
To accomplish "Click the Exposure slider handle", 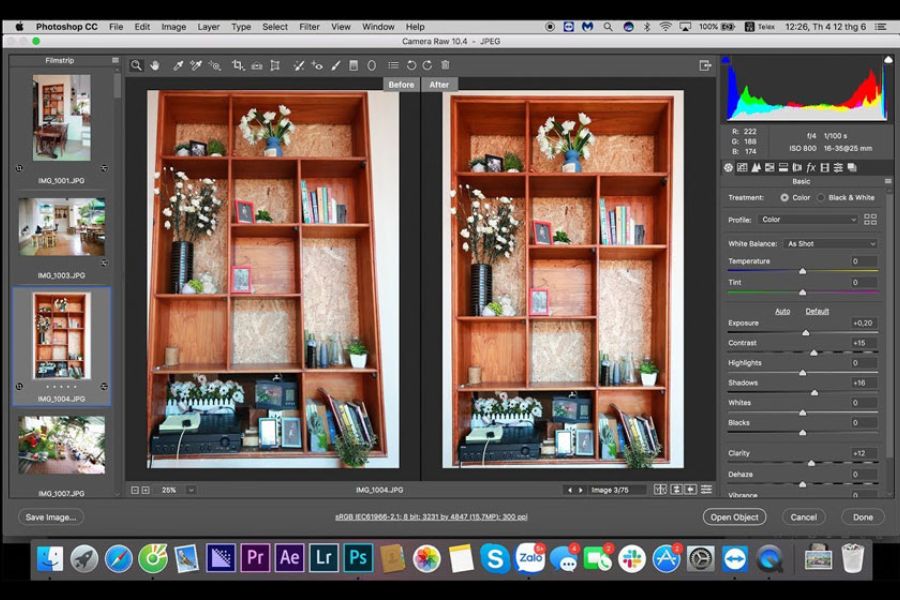I will (x=805, y=332).
